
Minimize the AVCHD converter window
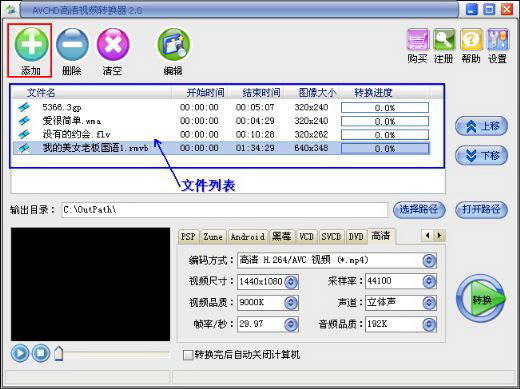(472, 9)
